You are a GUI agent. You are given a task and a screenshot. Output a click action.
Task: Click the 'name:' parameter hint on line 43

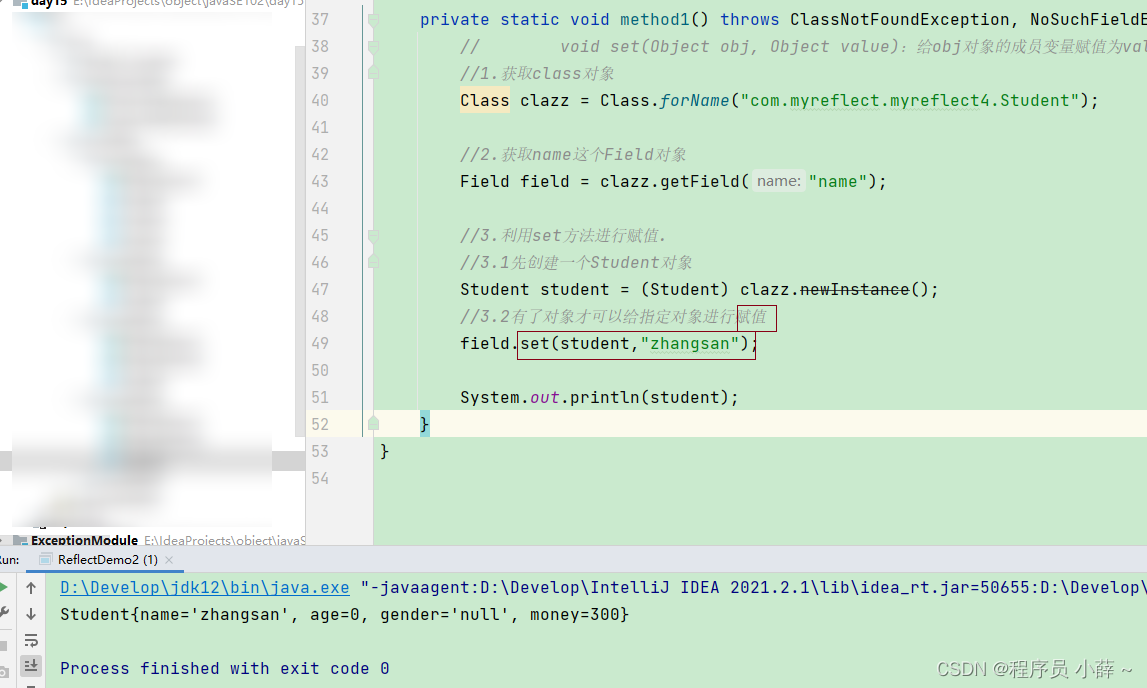[778, 181]
